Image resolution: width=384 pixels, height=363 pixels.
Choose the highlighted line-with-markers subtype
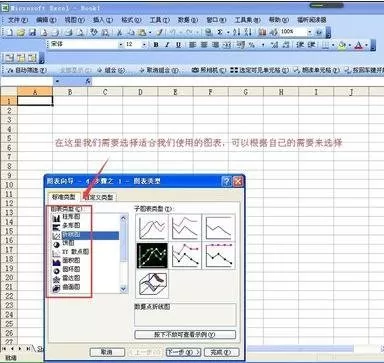pyautogui.click(x=152, y=255)
